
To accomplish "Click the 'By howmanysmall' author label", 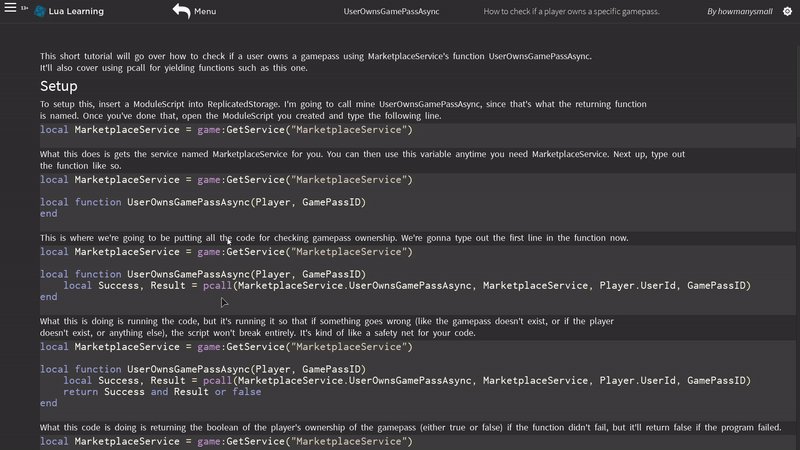I will click(x=739, y=11).
